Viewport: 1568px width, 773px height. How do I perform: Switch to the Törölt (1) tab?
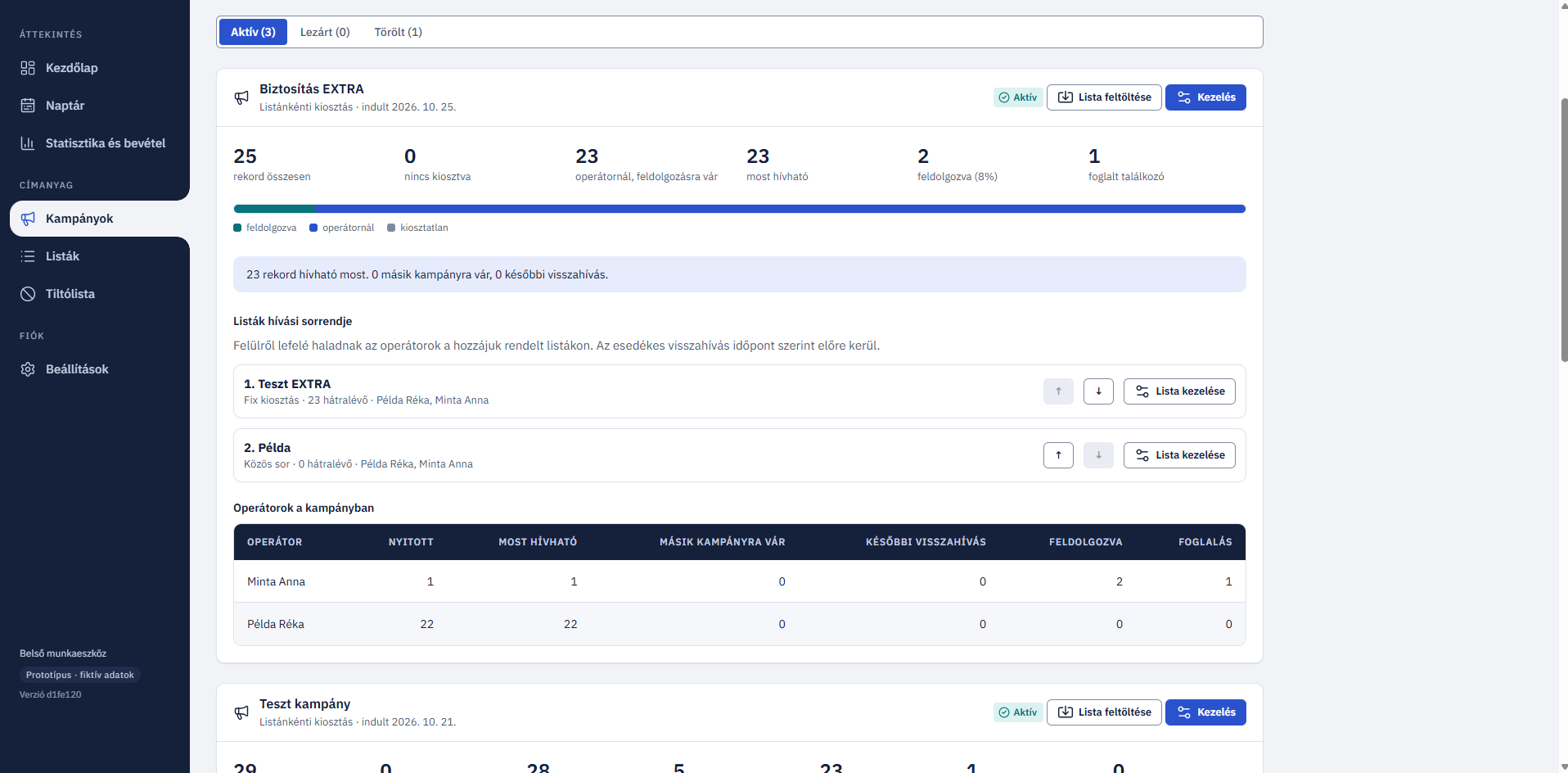[x=399, y=32]
